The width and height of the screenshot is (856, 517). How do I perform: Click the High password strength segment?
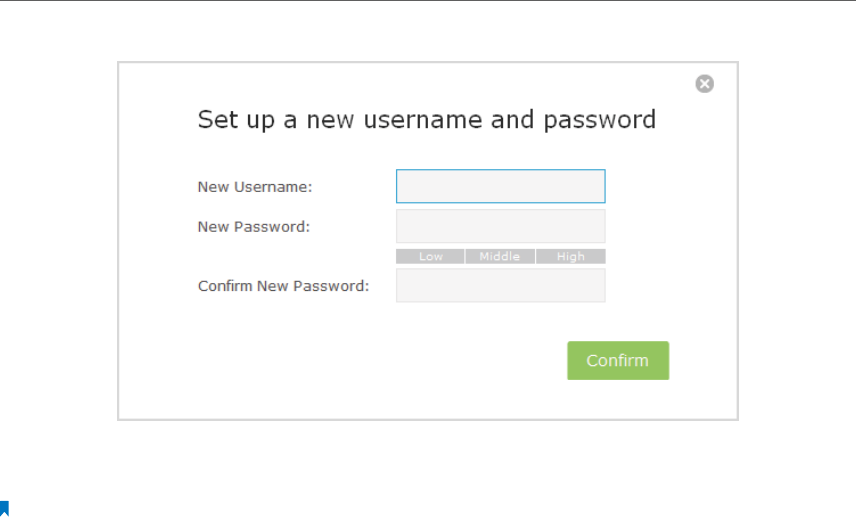570,257
